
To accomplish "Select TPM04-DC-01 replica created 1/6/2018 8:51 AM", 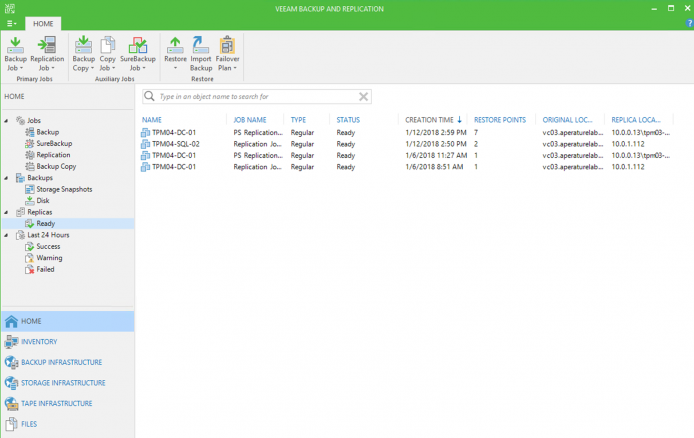I will pos(406,167).
